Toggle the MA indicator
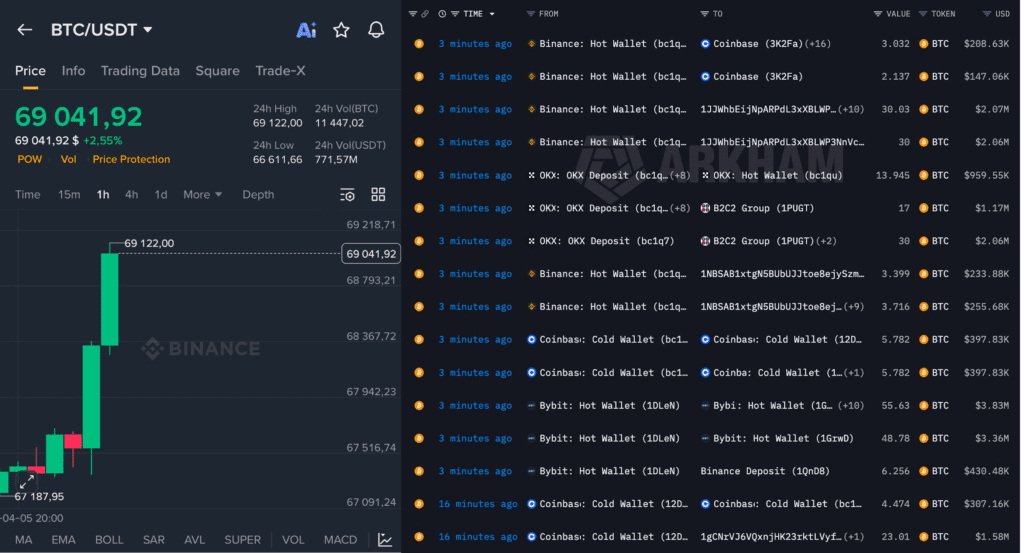Image resolution: width=1024 pixels, height=553 pixels. [24, 540]
